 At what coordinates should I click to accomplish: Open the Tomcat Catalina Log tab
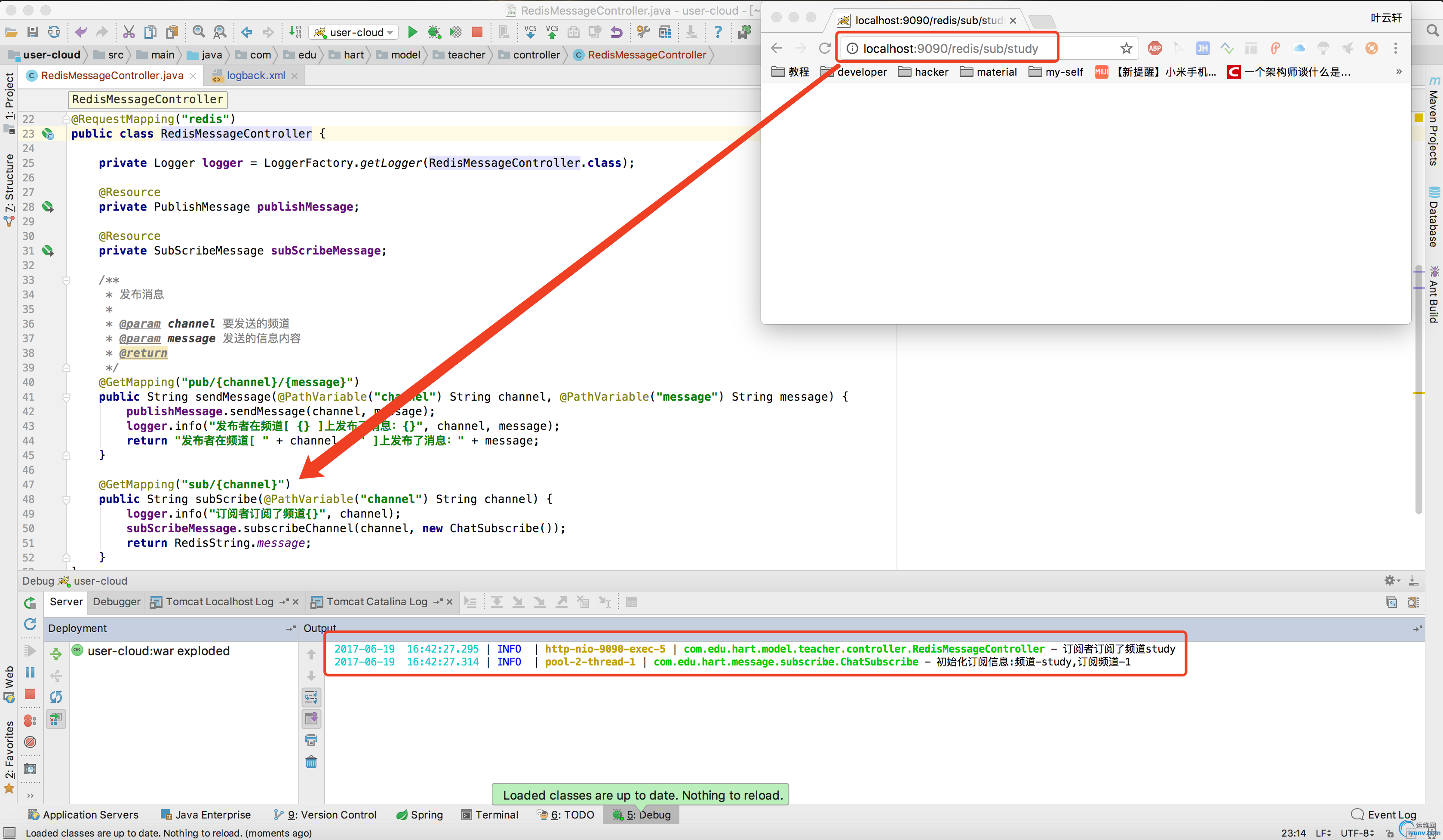pyautogui.click(x=378, y=602)
